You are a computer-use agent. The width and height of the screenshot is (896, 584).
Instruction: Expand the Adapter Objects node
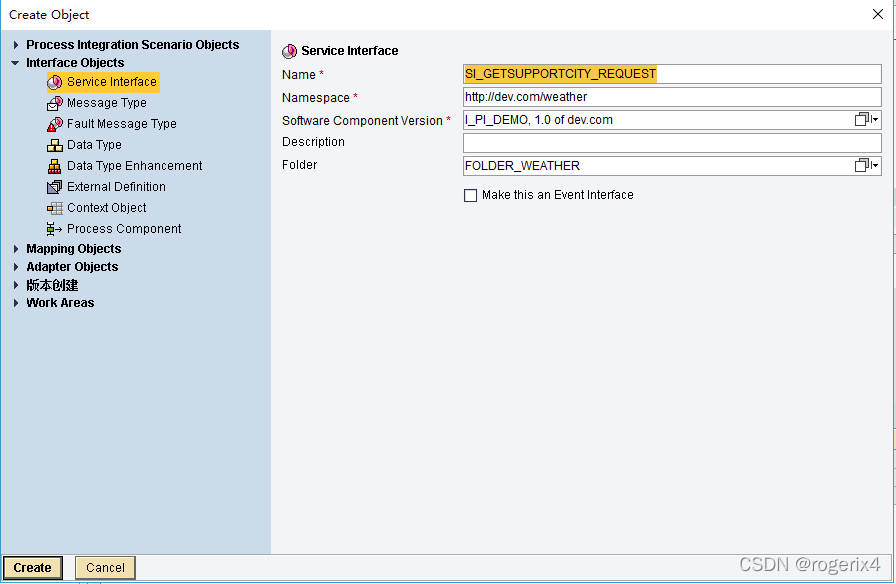pos(16,267)
